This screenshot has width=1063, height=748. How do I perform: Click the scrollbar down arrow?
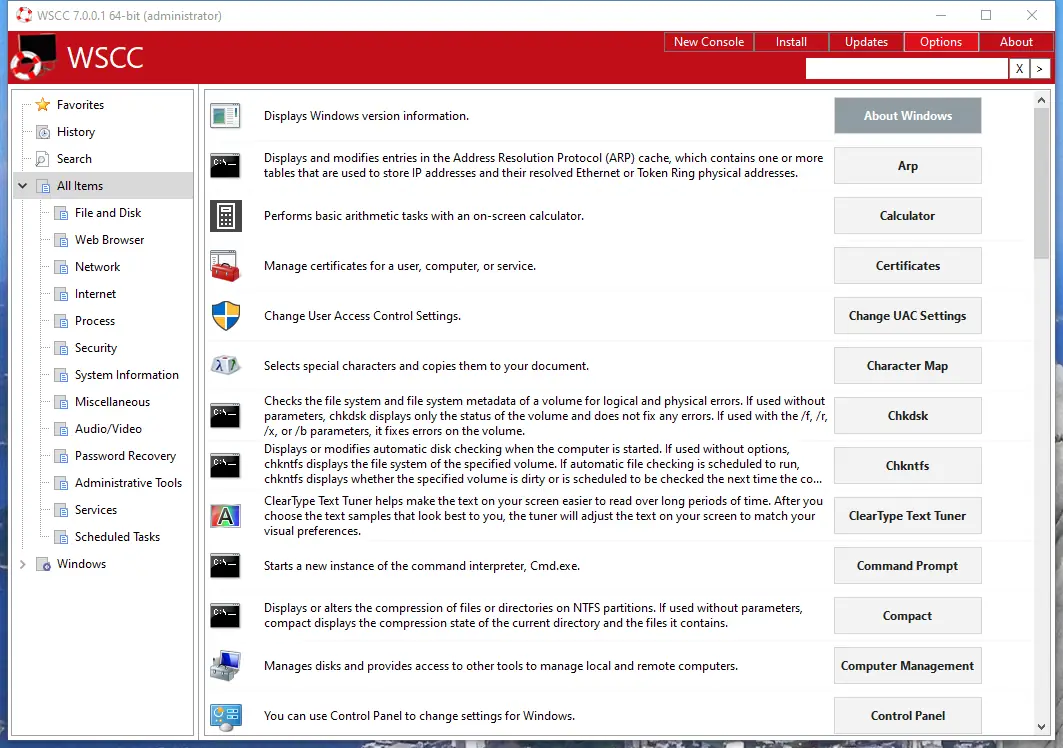[1041, 727]
